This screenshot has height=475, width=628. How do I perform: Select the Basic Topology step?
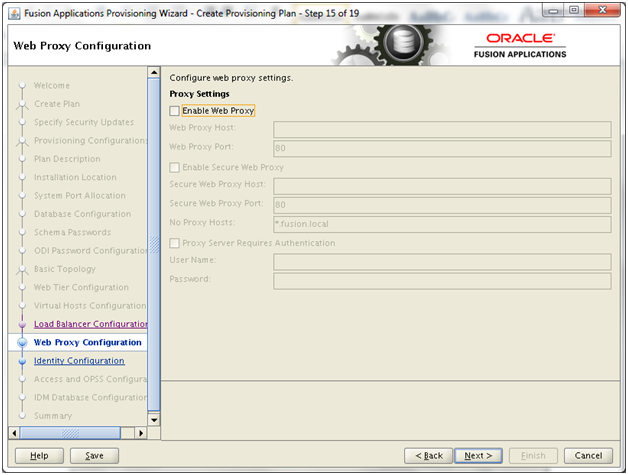tap(64, 269)
